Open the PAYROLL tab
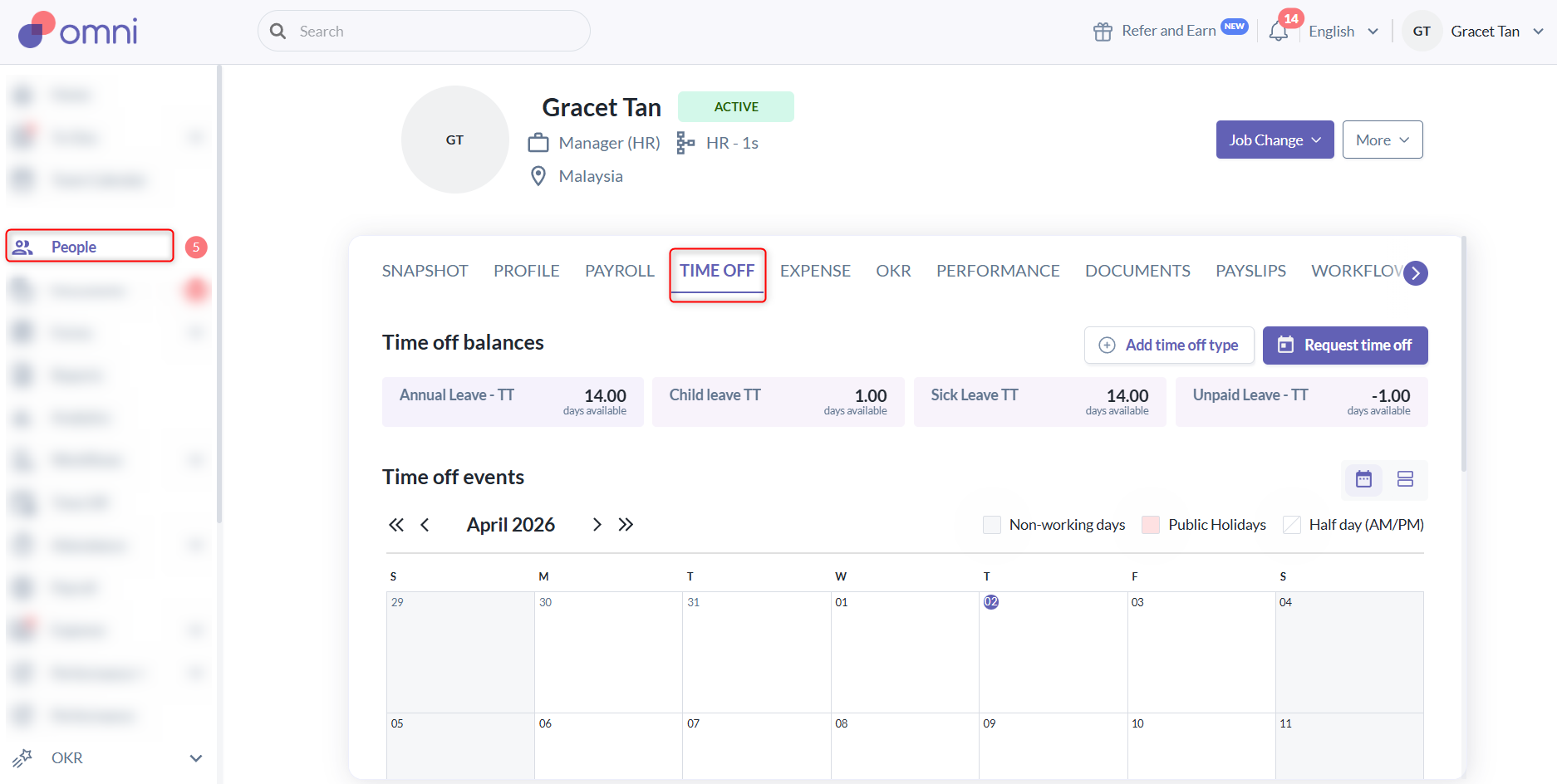The width and height of the screenshot is (1557, 784). coord(620,271)
